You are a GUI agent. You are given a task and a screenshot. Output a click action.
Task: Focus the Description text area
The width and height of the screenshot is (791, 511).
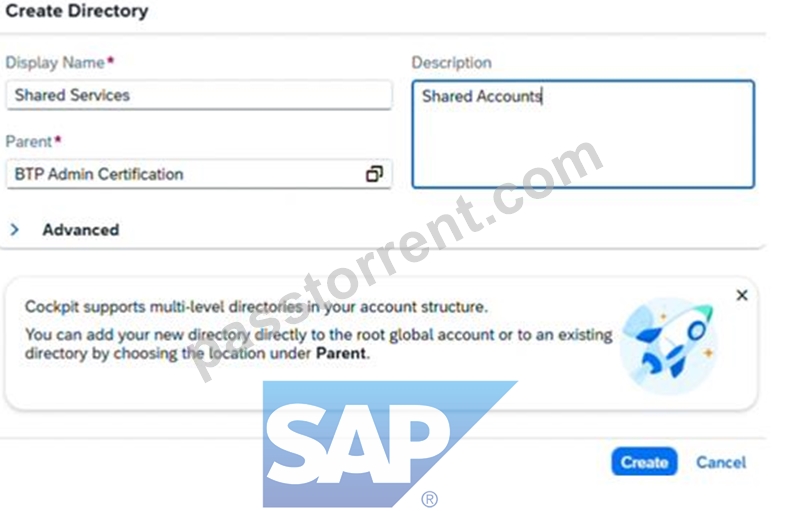[583, 134]
